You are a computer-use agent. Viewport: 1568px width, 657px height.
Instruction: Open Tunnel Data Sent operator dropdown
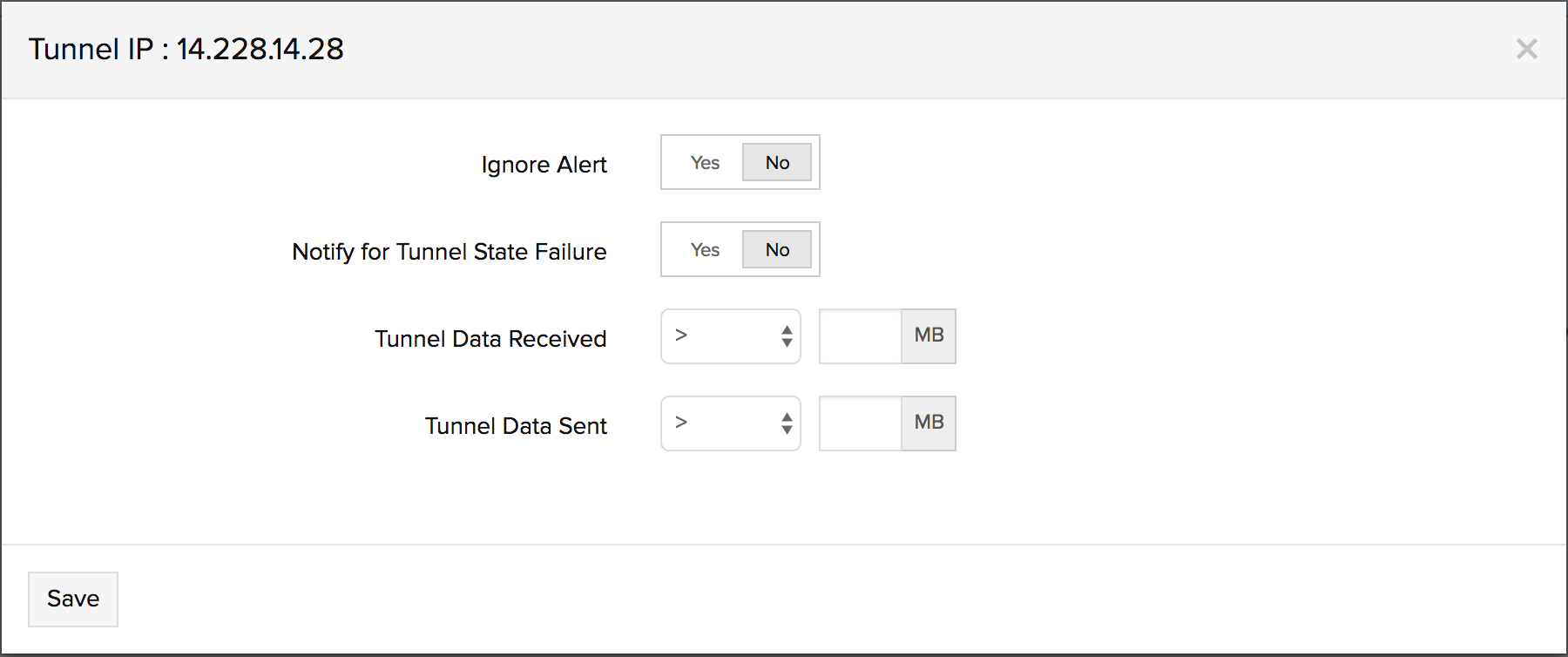point(730,423)
